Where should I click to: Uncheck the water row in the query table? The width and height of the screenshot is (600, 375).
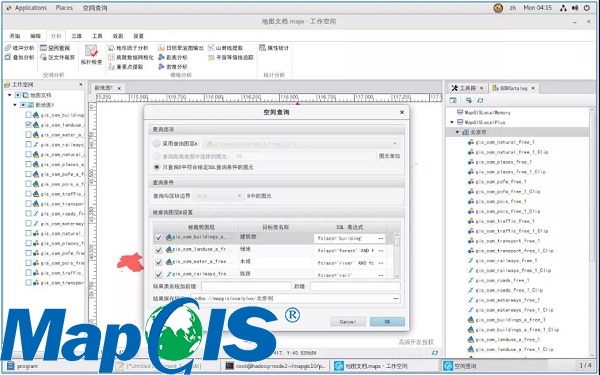point(158,262)
